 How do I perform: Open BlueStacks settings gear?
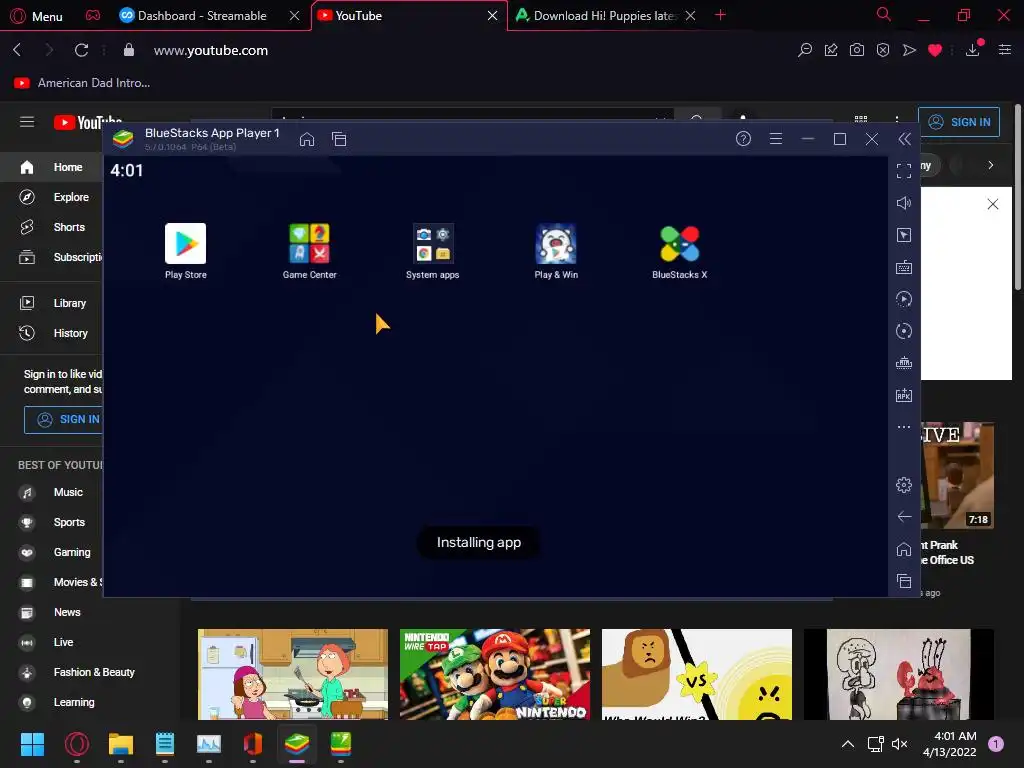tap(904, 485)
